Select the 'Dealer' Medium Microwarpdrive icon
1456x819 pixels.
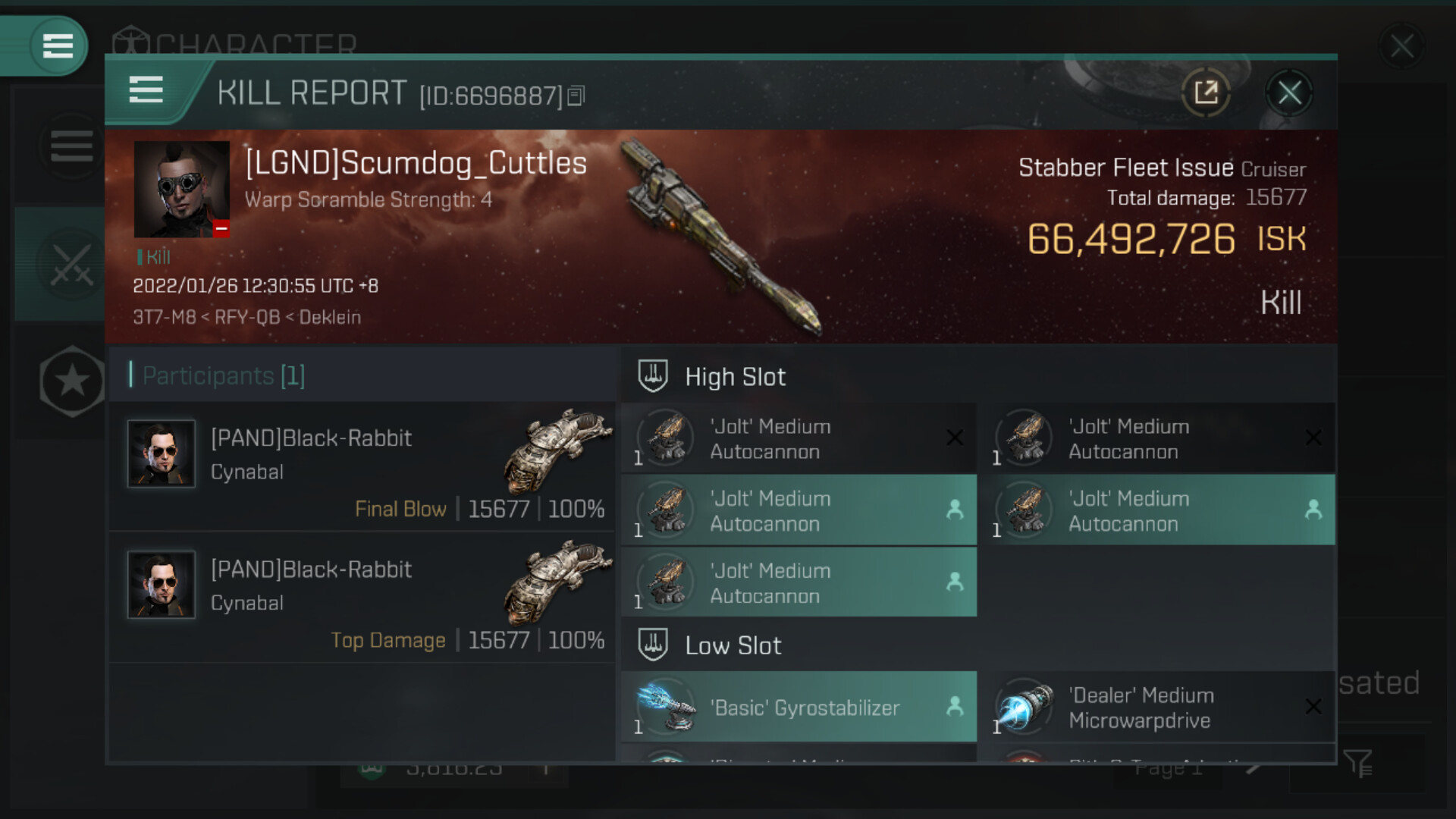tap(1025, 707)
